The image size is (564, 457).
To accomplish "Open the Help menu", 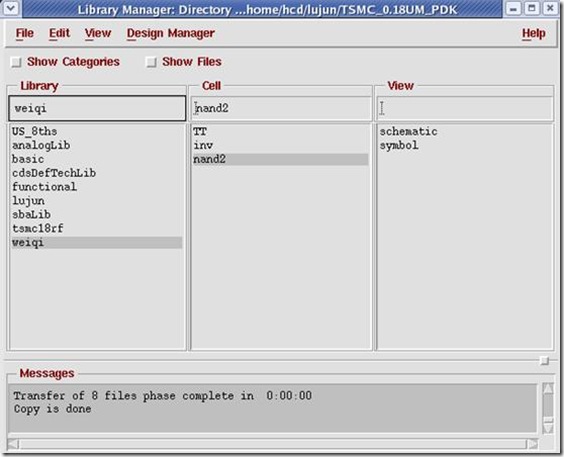I will [x=534, y=33].
